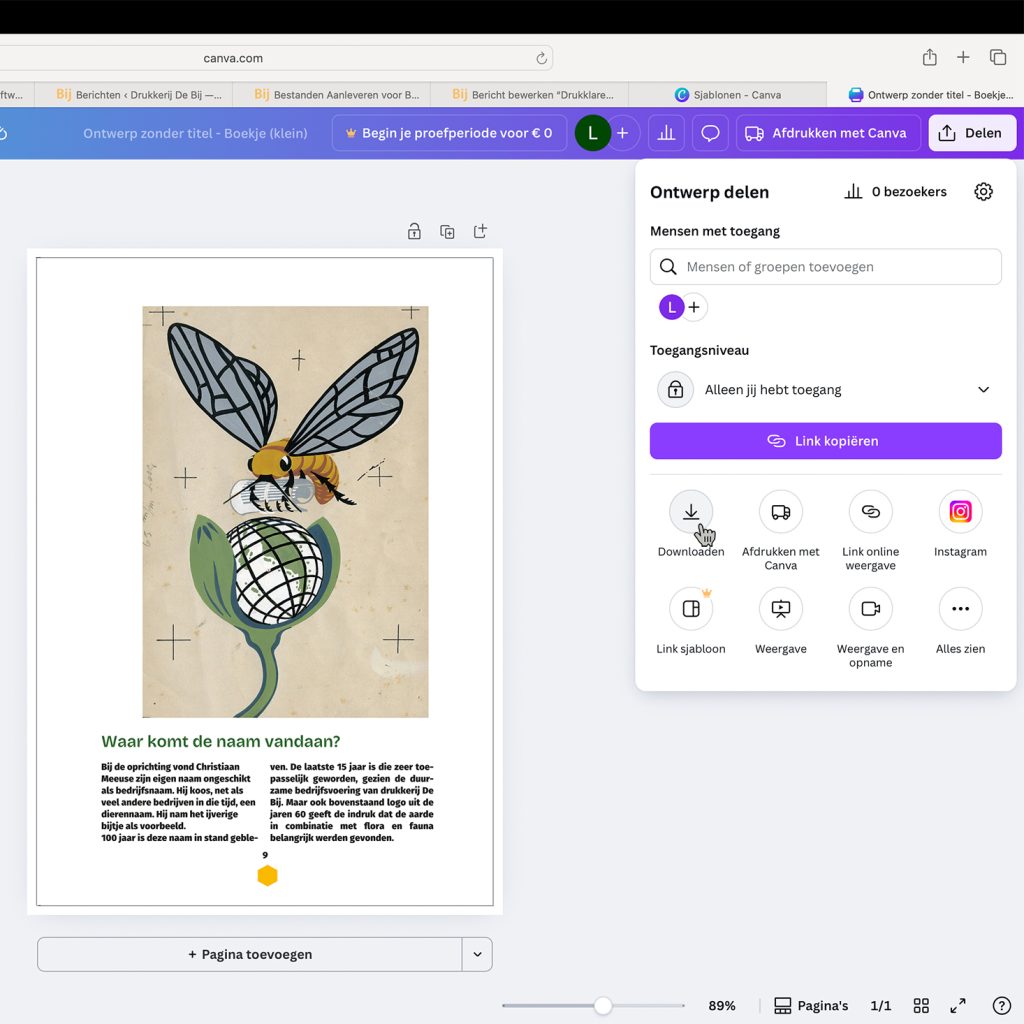Viewport: 1024px width, 1024px height.
Task: Toggle grid view of pages
Action: tap(921, 1006)
